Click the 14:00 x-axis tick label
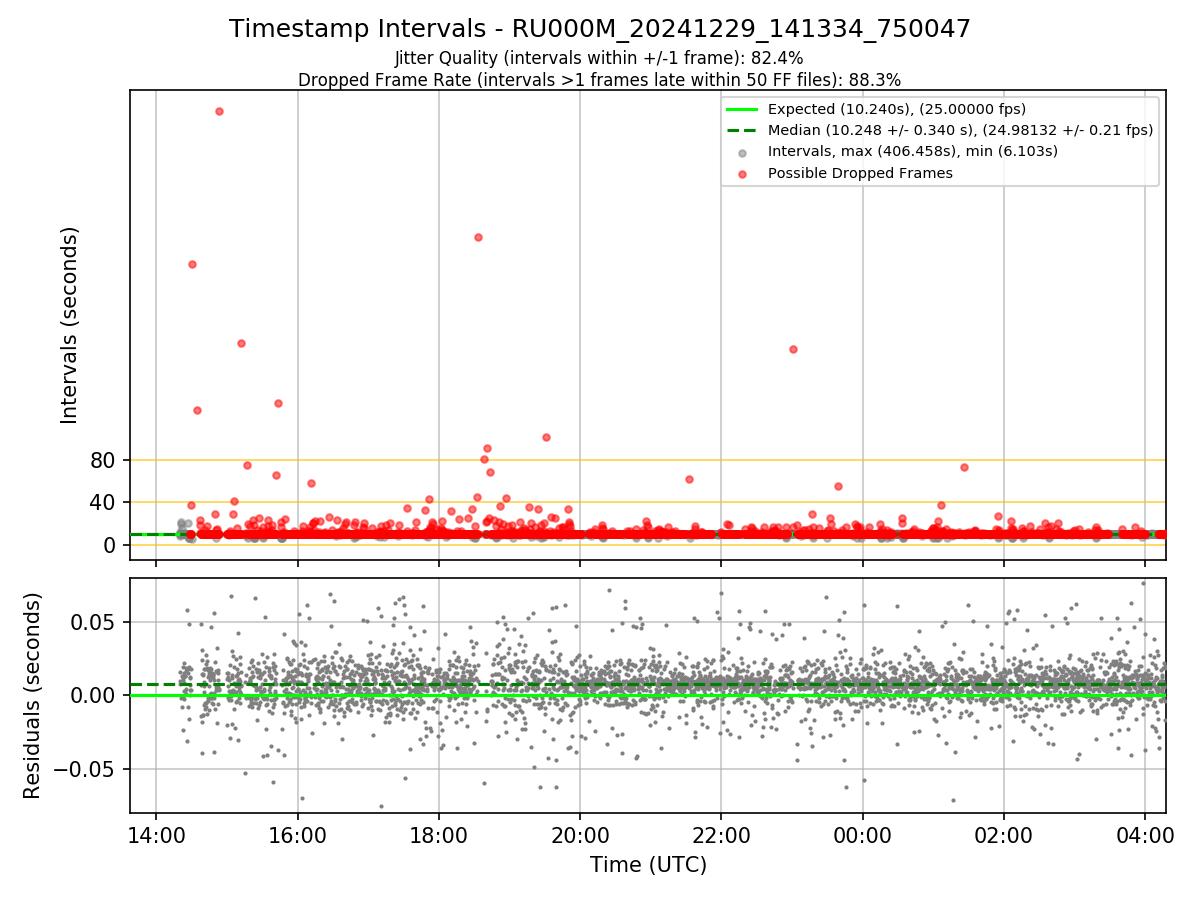This screenshot has width=1200, height=900. point(155,836)
